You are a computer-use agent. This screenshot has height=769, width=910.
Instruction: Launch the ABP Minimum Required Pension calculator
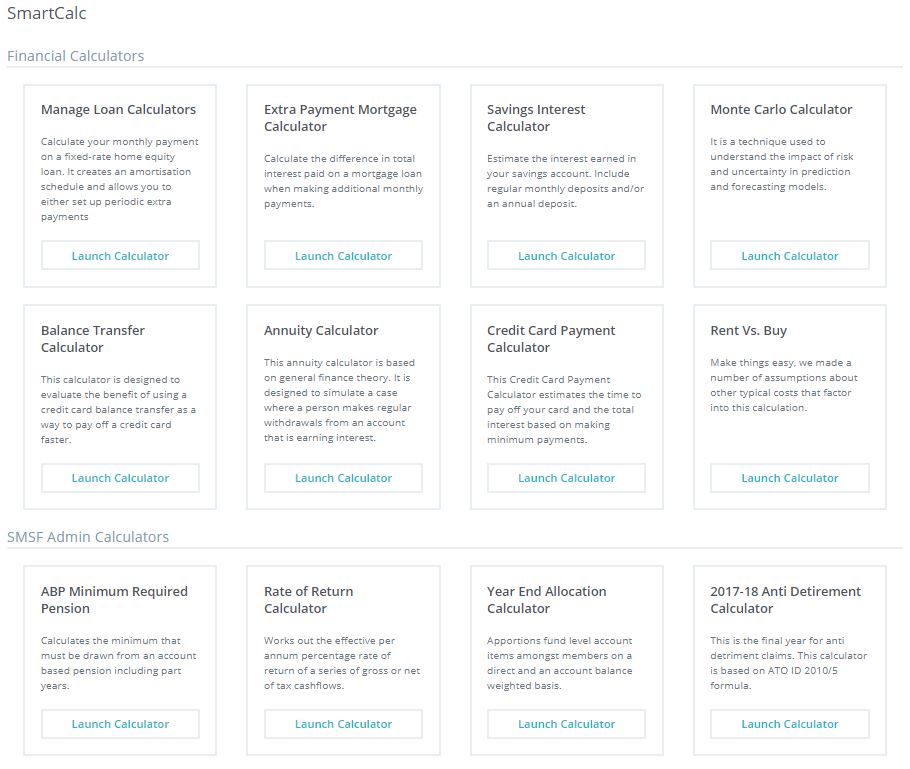pos(120,724)
